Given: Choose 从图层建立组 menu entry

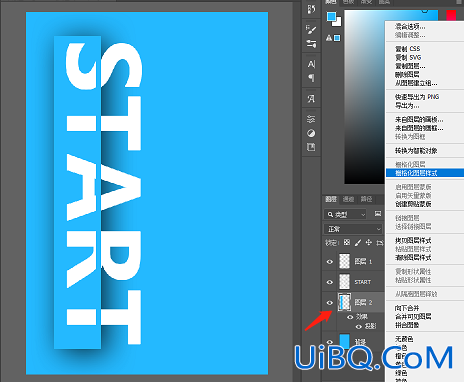Looking at the screenshot, I should click(416, 83).
